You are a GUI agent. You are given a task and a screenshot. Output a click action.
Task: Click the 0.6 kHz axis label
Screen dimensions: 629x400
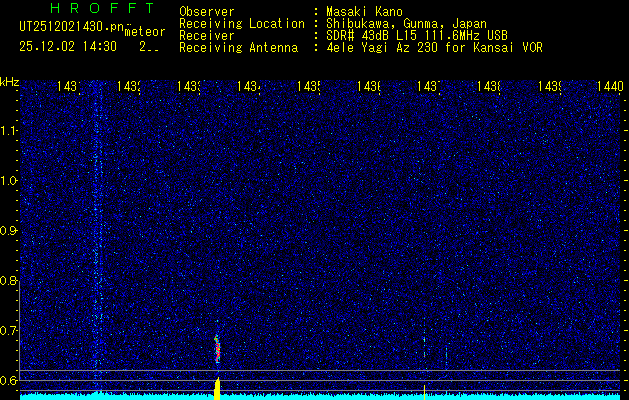[10, 380]
